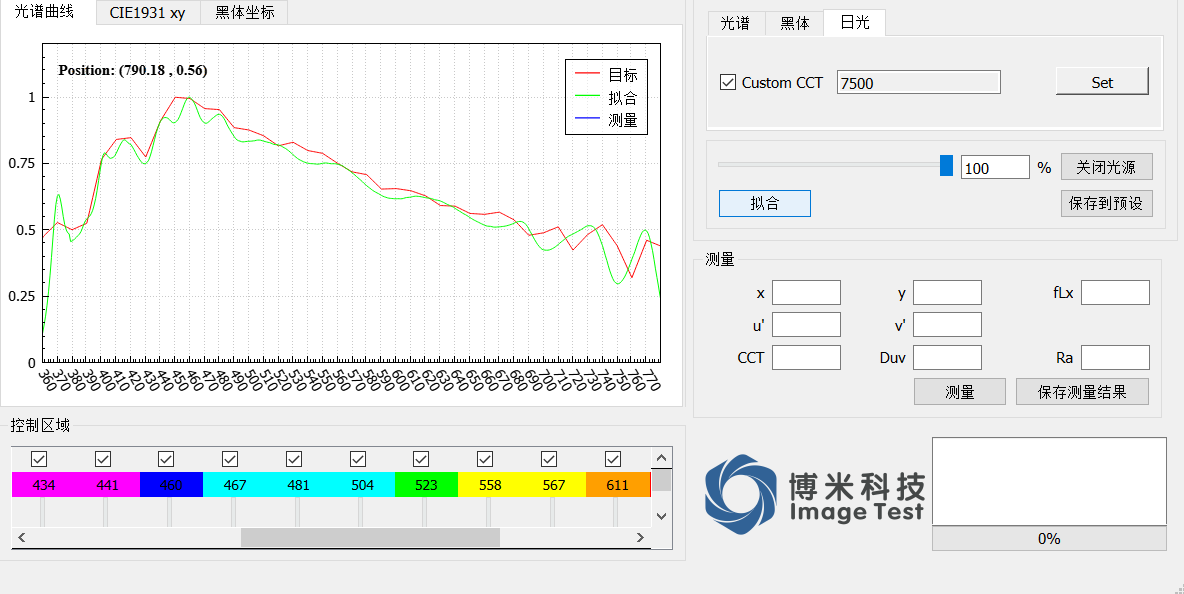
Task: Click the Duv measurement field
Action: coord(948,358)
